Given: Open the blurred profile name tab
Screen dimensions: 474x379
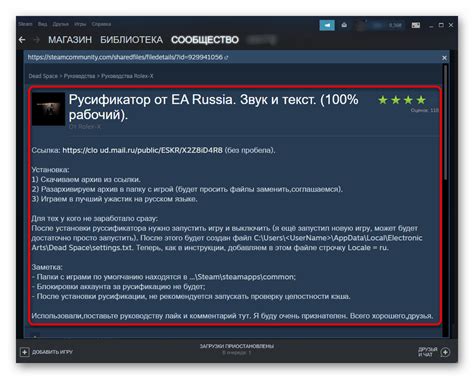Looking at the screenshot, I should click(x=262, y=40).
